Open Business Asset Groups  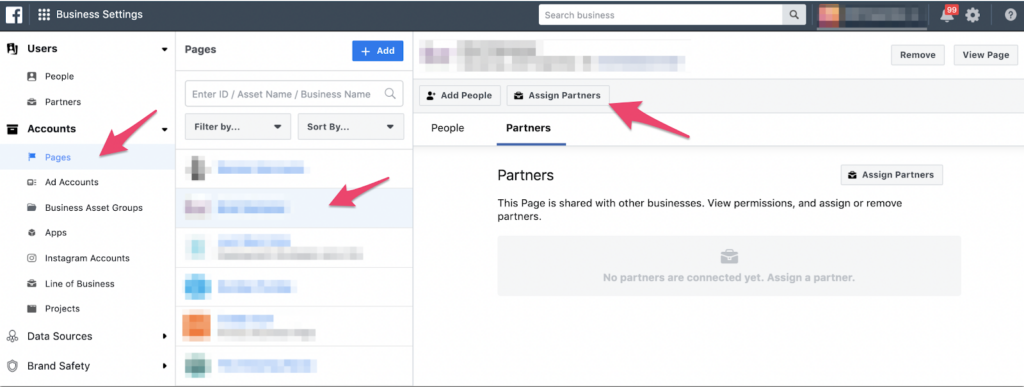click(x=93, y=208)
